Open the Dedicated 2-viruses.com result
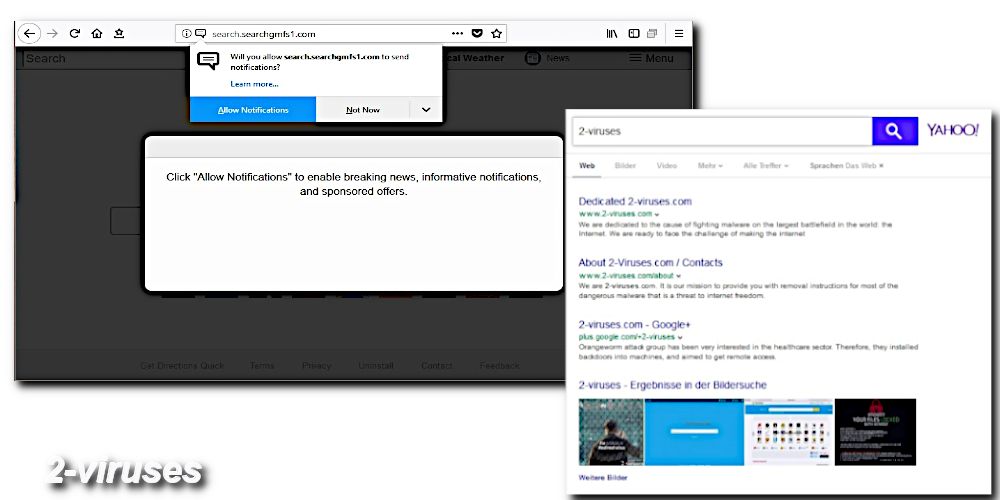 pyautogui.click(x=635, y=202)
